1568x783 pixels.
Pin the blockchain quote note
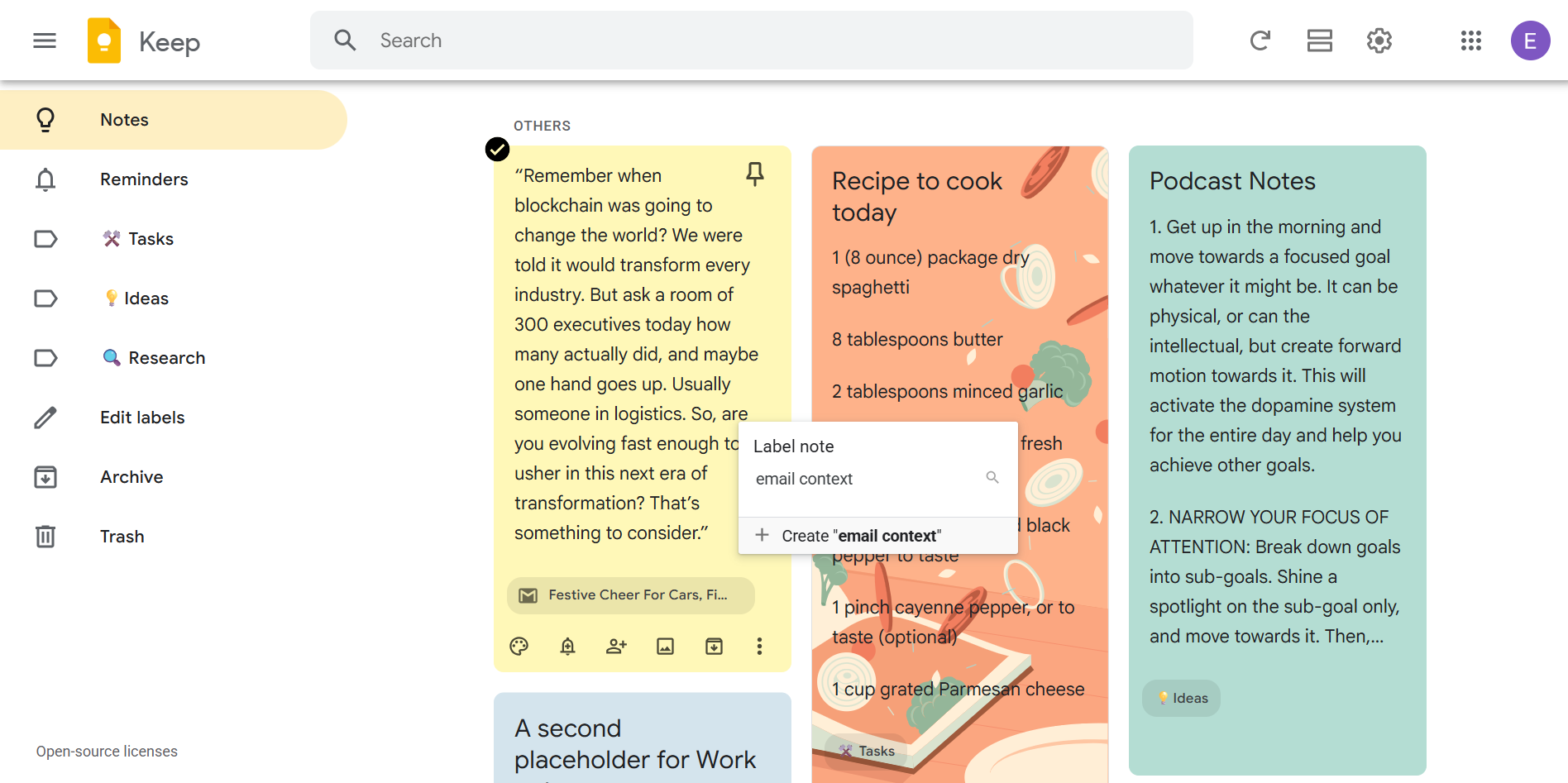[755, 174]
